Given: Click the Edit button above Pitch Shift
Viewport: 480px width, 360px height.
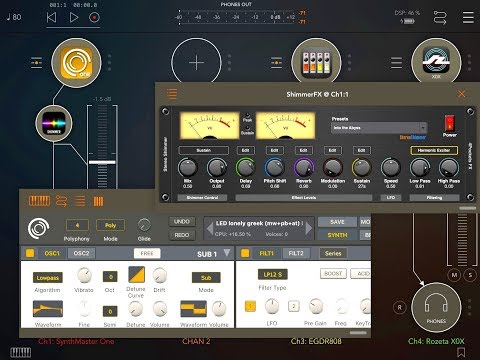Looking at the screenshot, I should (274, 150).
